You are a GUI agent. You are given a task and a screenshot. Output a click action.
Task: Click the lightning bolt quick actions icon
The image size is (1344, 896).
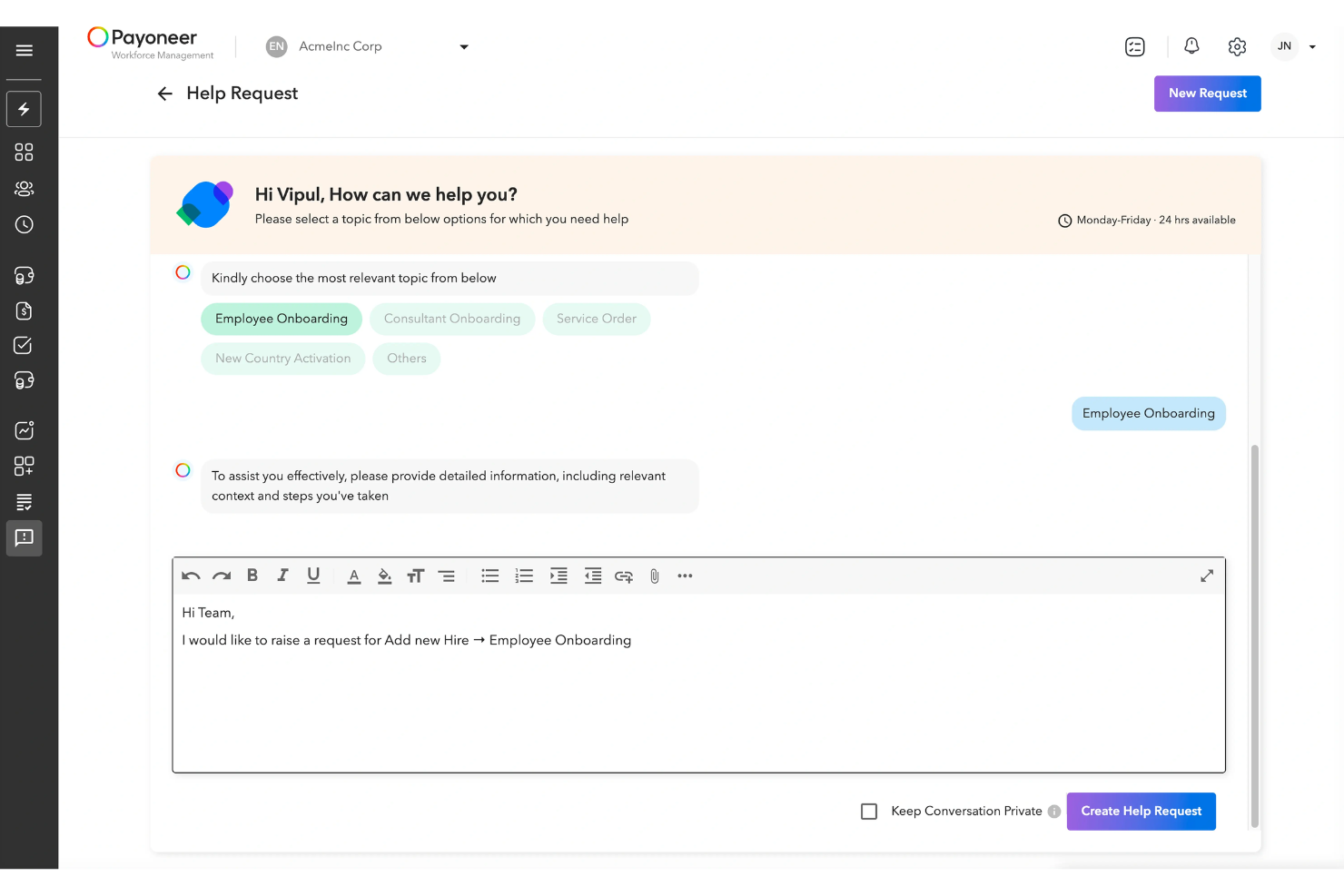tap(25, 109)
